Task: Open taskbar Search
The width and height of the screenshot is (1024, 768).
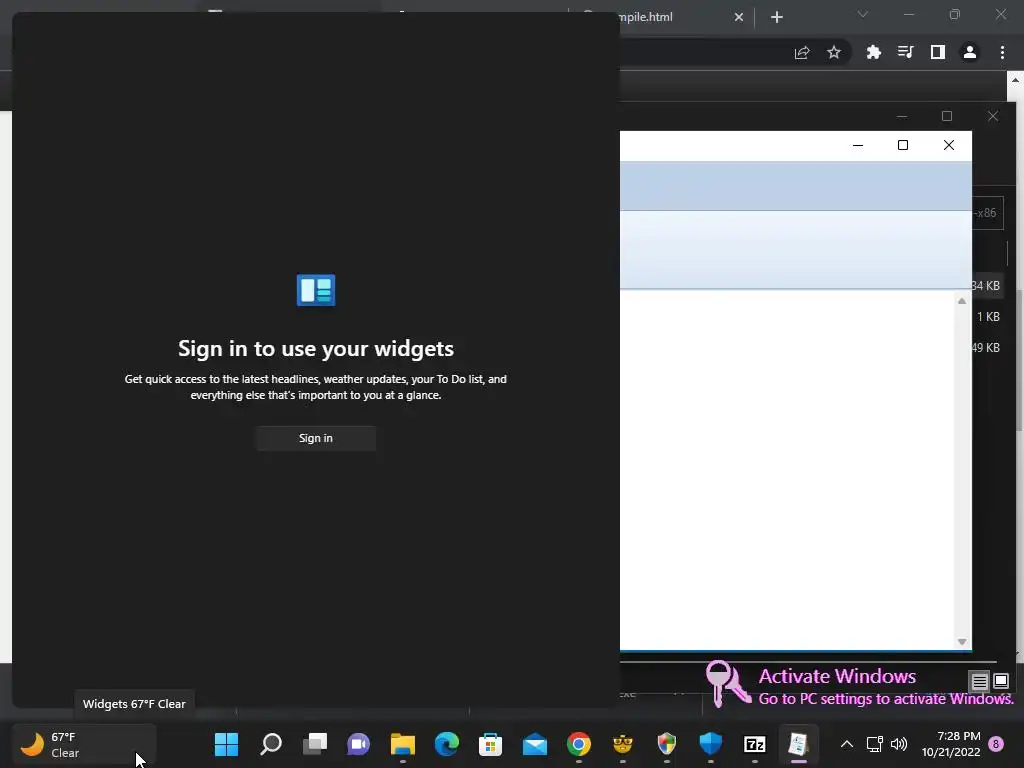Action: pos(270,744)
